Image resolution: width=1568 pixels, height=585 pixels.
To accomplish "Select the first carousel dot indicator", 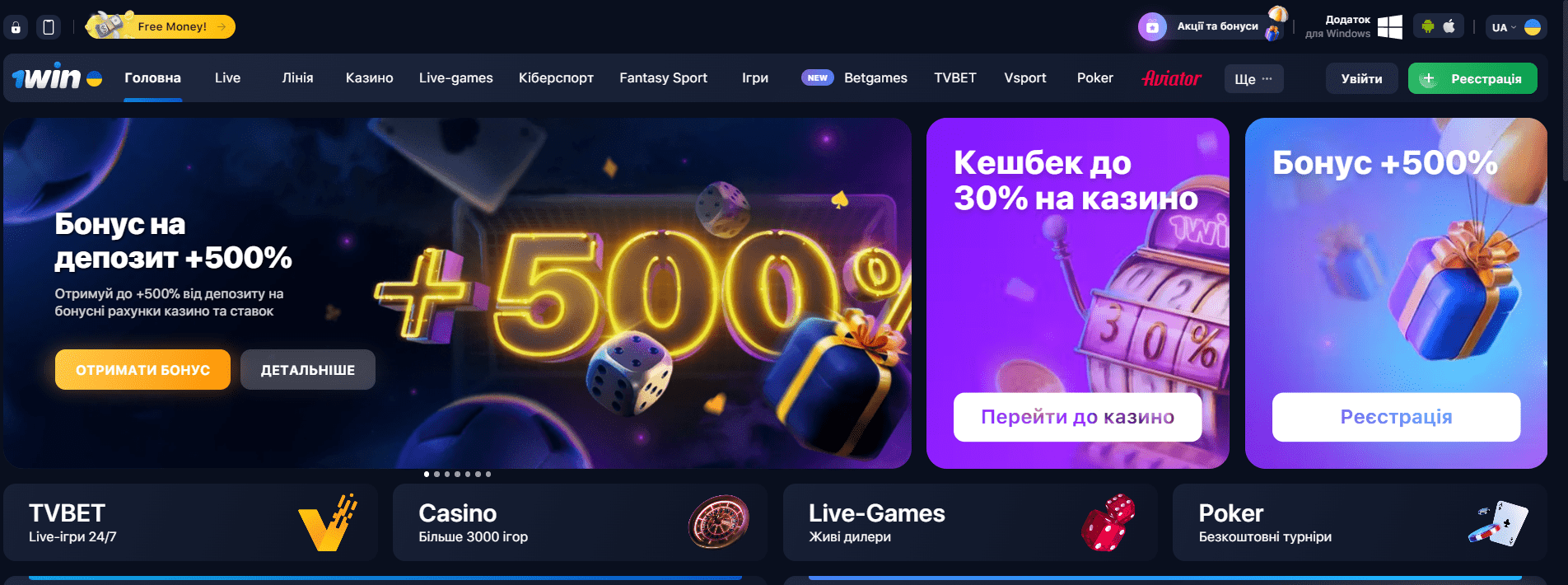I will click(427, 474).
